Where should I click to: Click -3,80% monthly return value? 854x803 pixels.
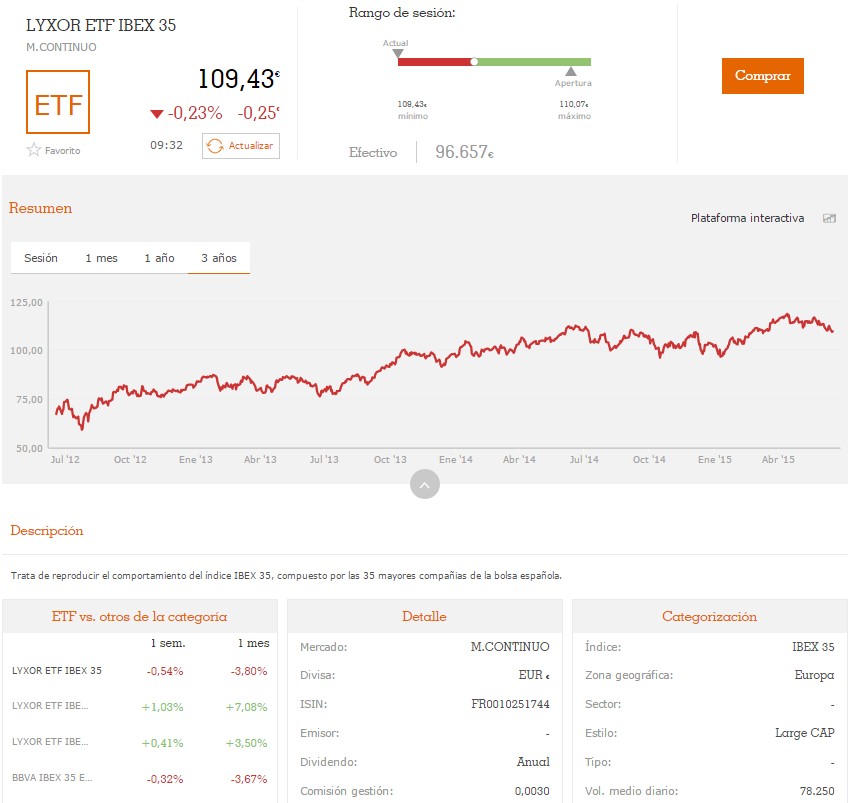pyautogui.click(x=249, y=671)
